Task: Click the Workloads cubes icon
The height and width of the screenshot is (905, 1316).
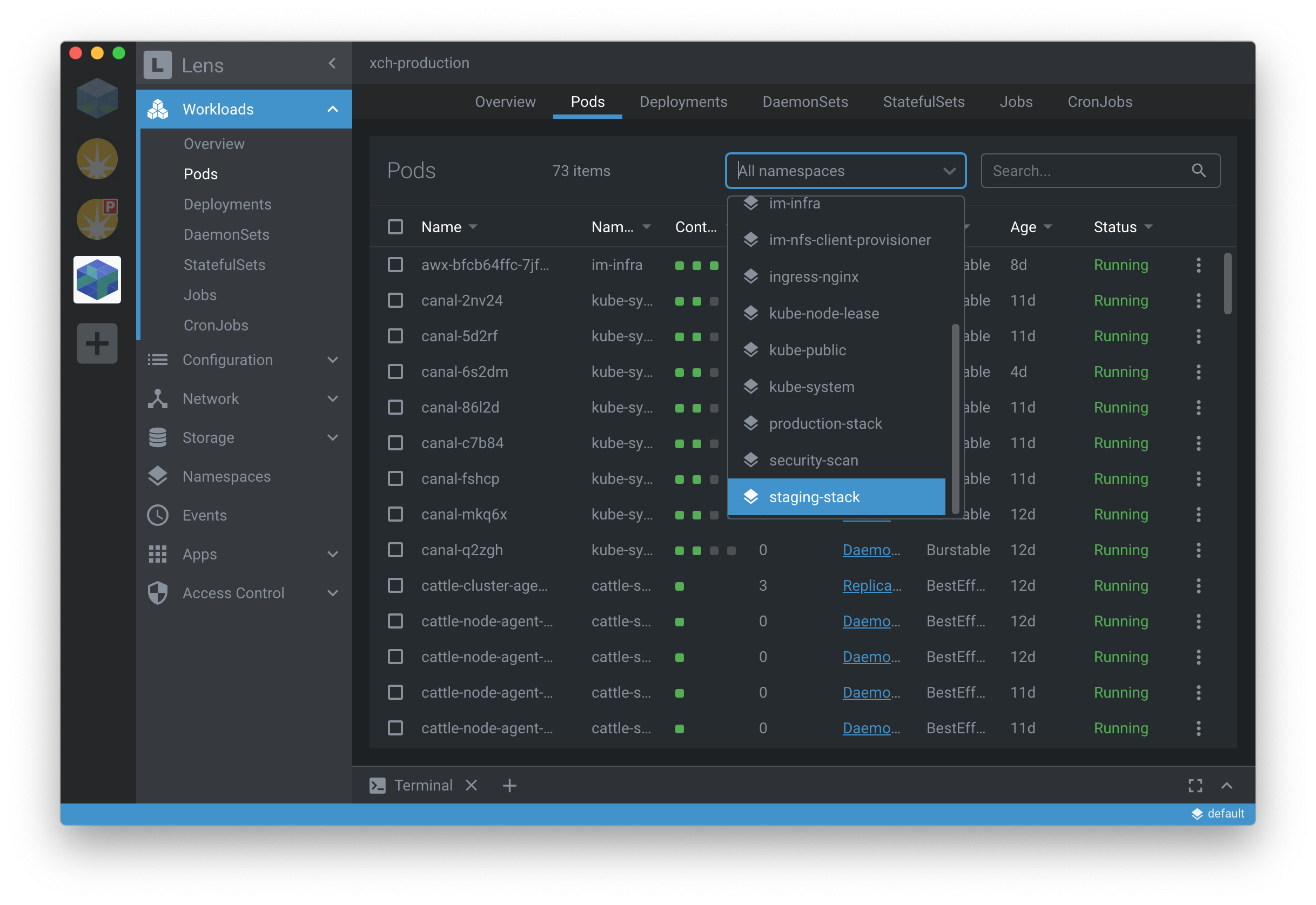Action: pyautogui.click(x=158, y=109)
